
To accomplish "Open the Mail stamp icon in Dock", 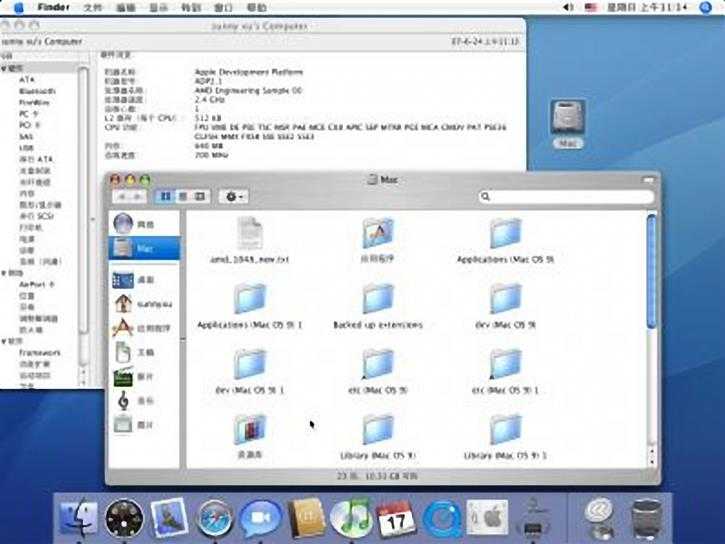I will pos(169,517).
